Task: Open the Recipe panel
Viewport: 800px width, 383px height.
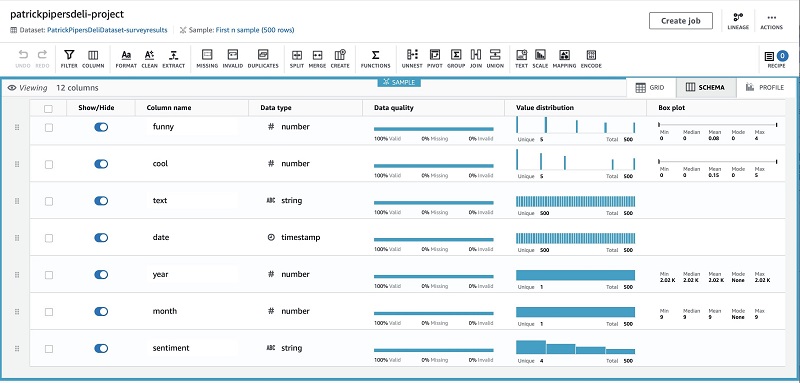Action: tap(776, 59)
